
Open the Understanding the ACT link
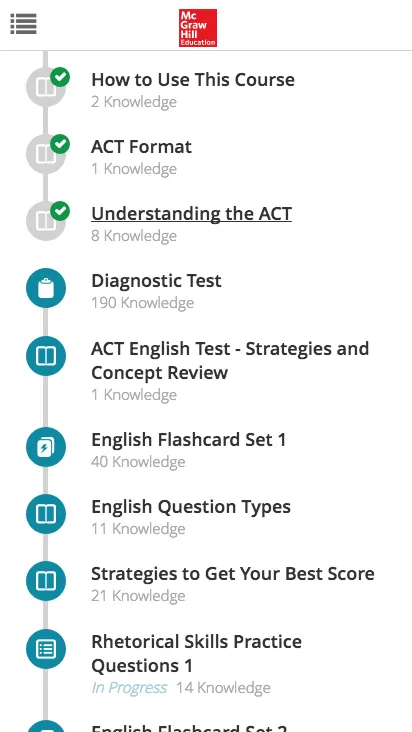(191, 214)
